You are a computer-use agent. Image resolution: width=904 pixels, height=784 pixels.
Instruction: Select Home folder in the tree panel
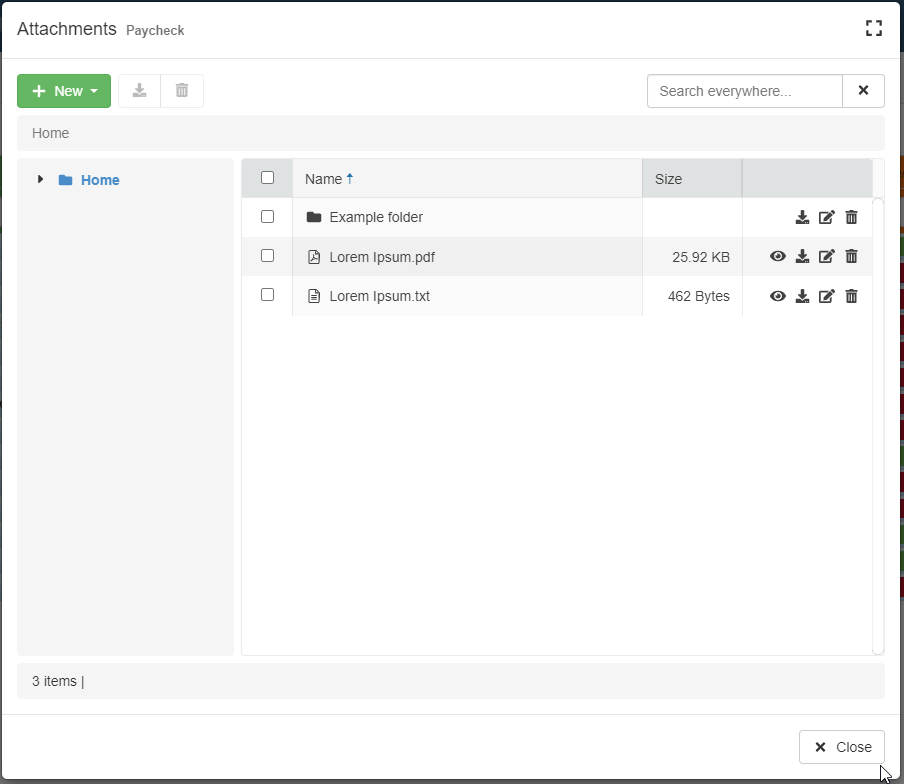[100, 180]
